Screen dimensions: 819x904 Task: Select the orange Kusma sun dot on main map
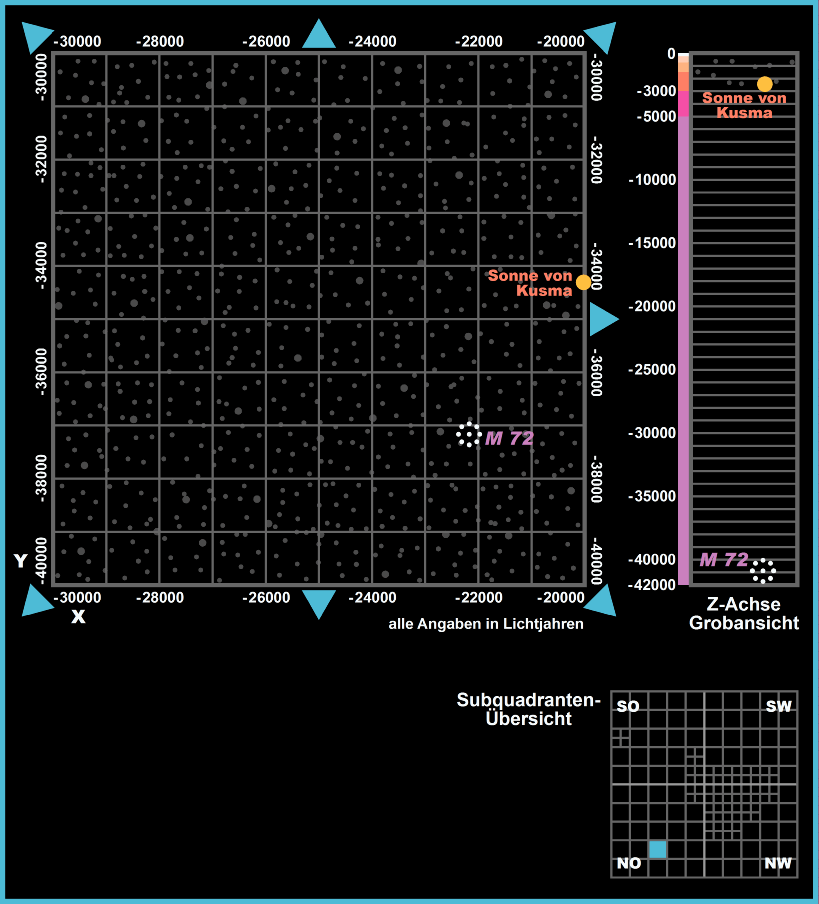[x=583, y=282]
